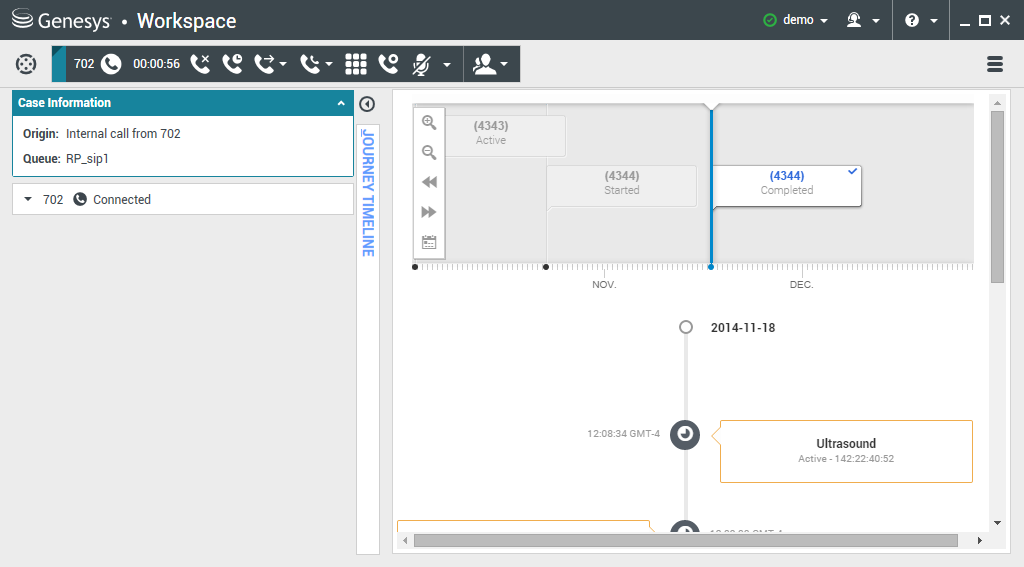
Task: Open the instant call transfer dropdown
Action: click(270, 64)
